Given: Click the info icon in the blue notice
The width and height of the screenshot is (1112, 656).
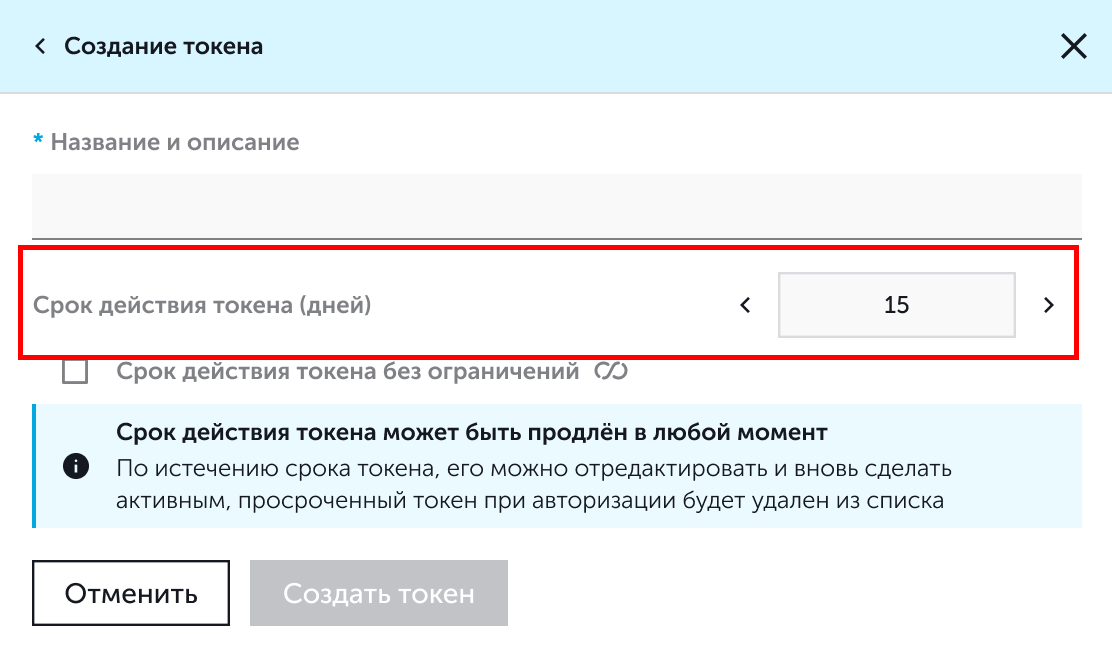Looking at the screenshot, I should point(76,466).
